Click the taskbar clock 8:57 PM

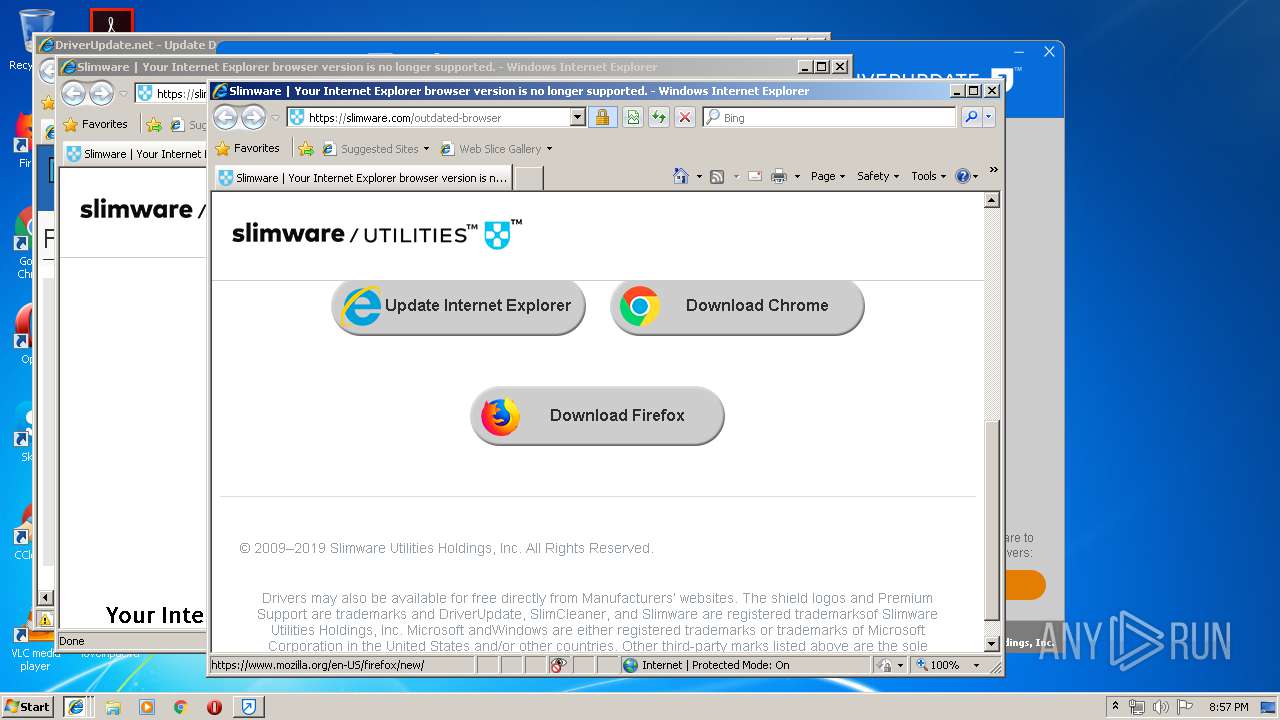tap(1228, 707)
